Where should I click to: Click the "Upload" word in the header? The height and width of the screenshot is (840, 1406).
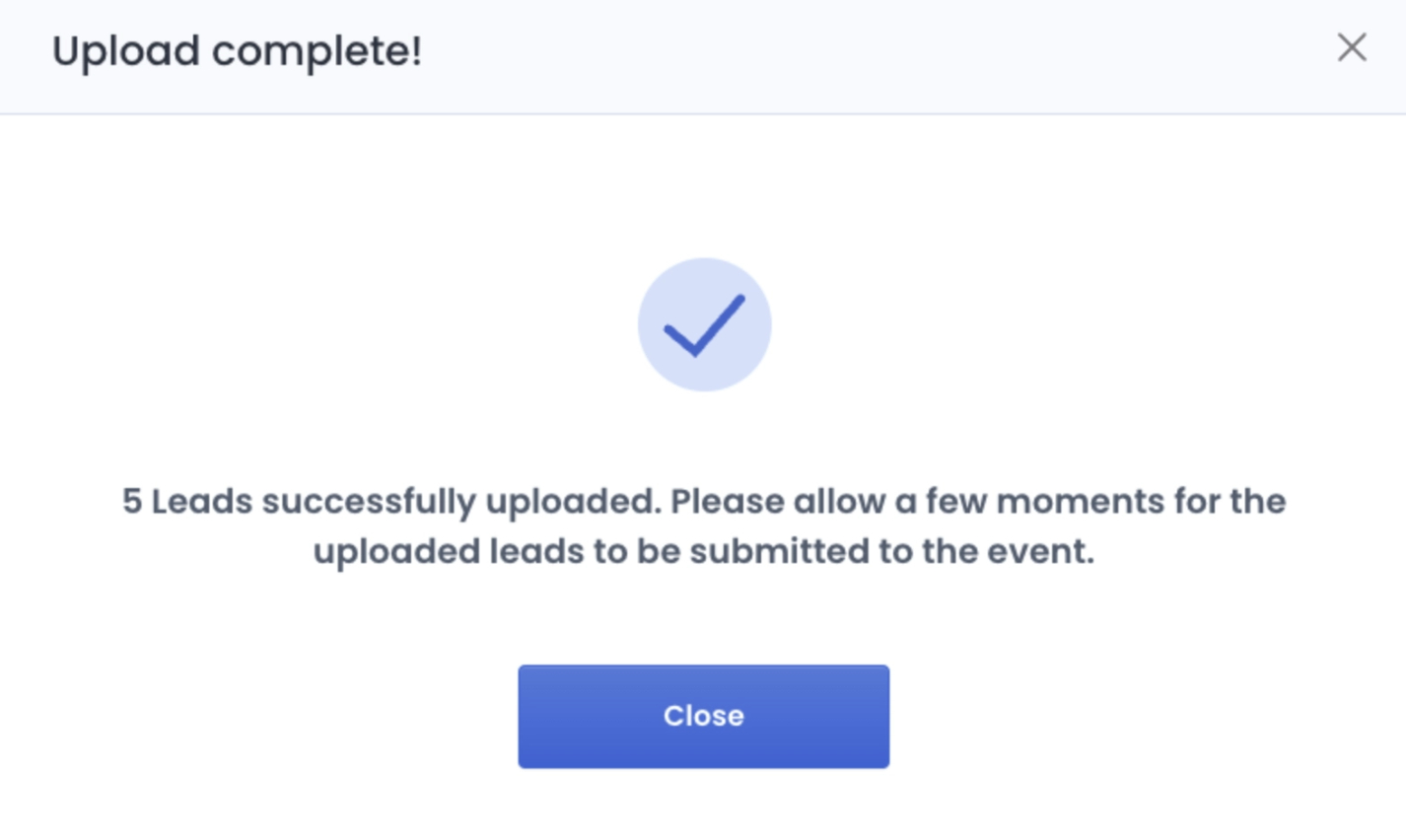(x=126, y=51)
